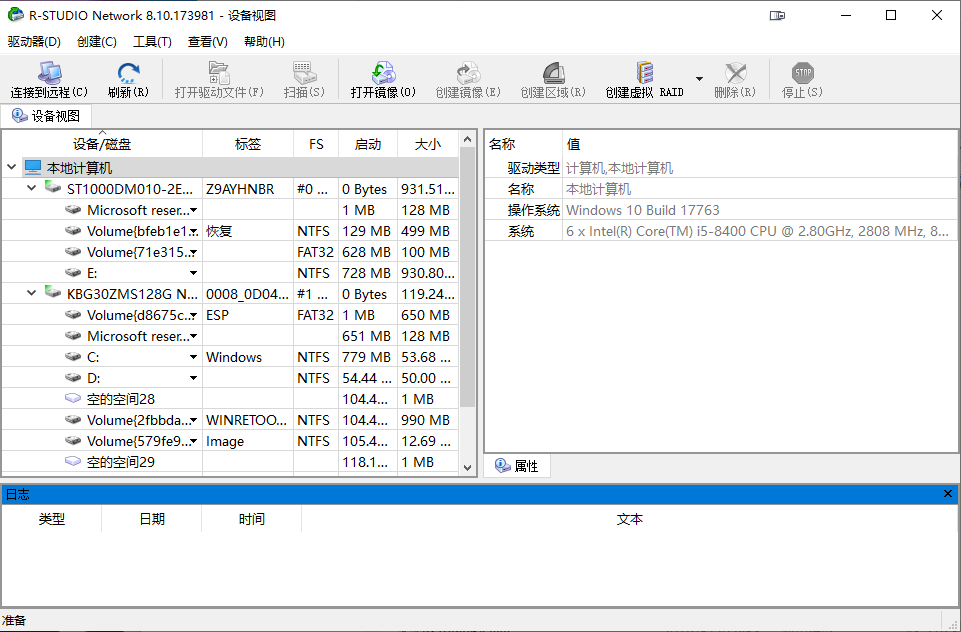Click the R-STUDIO app icon in the title bar
961x632 pixels.
15,15
